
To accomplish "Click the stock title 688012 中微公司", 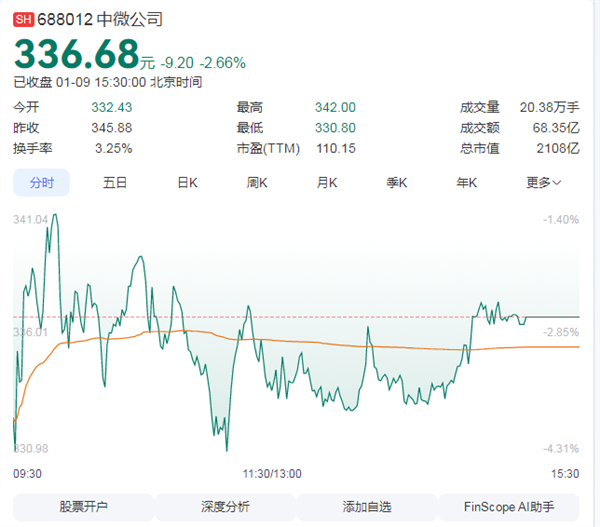I will click(x=100, y=19).
